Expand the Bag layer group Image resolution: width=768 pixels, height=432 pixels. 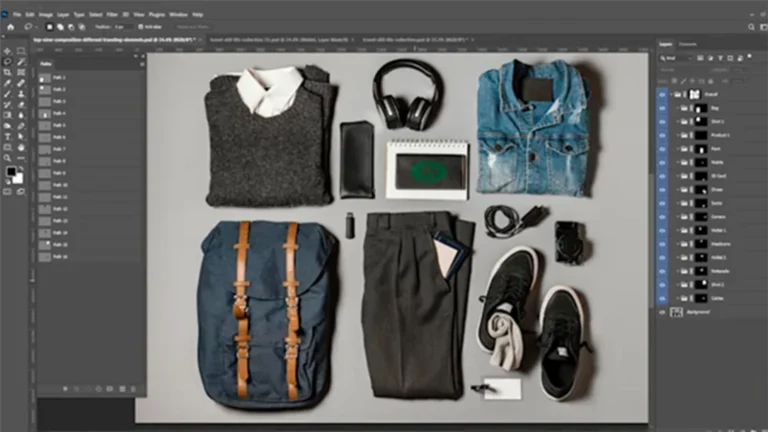coord(678,108)
